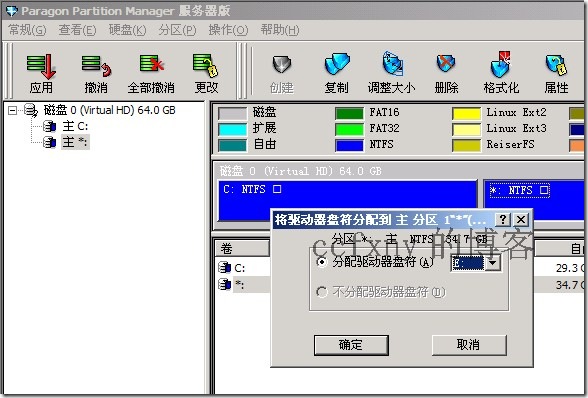Open the Operations (操作) menu
The height and width of the screenshot is (398, 588).
tap(228, 30)
